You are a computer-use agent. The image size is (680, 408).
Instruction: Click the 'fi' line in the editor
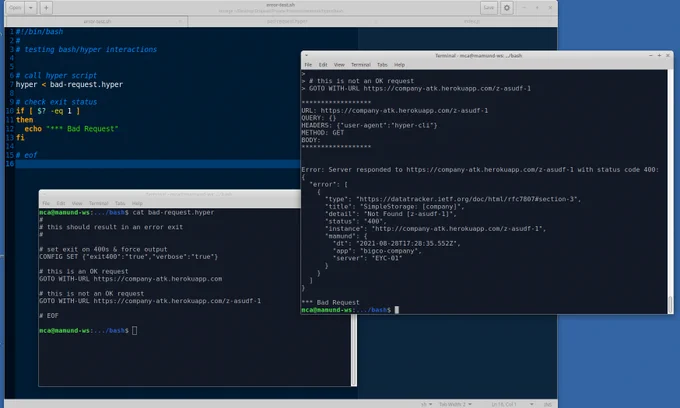(20, 137)
